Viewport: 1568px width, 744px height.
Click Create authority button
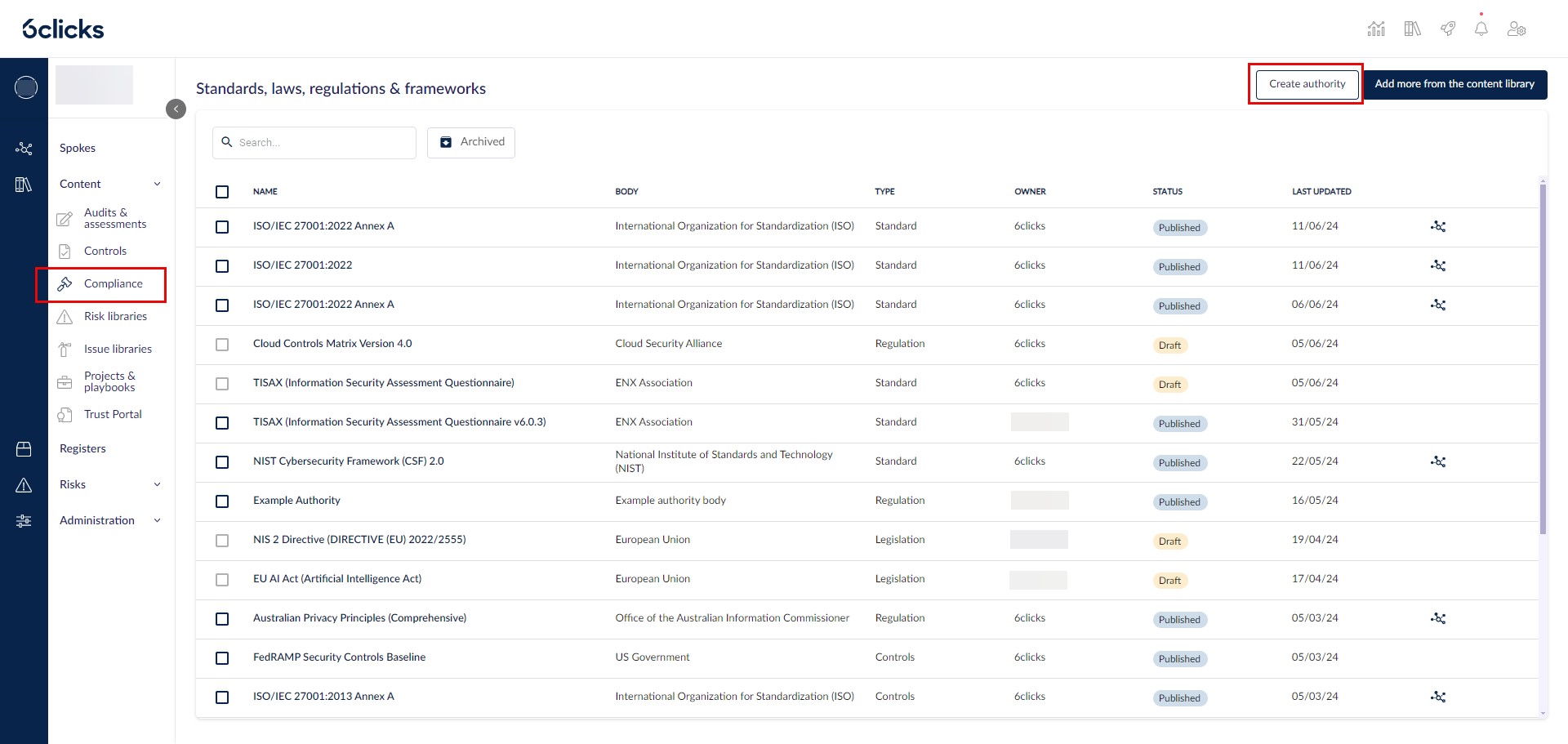click(1307, 84)
